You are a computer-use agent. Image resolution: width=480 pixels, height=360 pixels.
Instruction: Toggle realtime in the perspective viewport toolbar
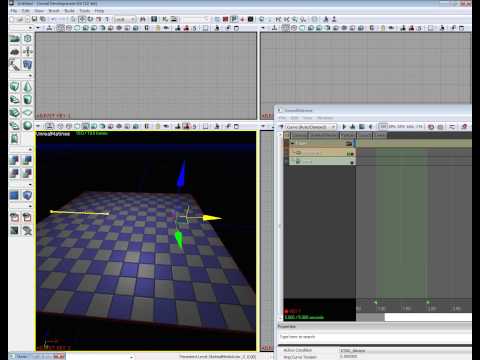coord(49,126)
